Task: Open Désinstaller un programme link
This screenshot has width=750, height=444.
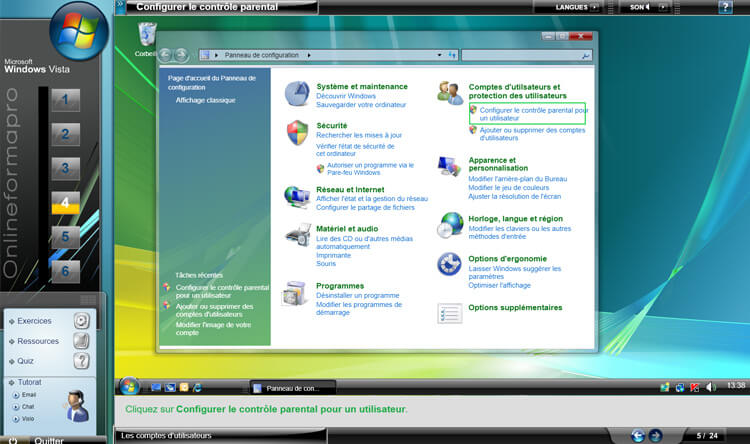Action: coord(357,296)
